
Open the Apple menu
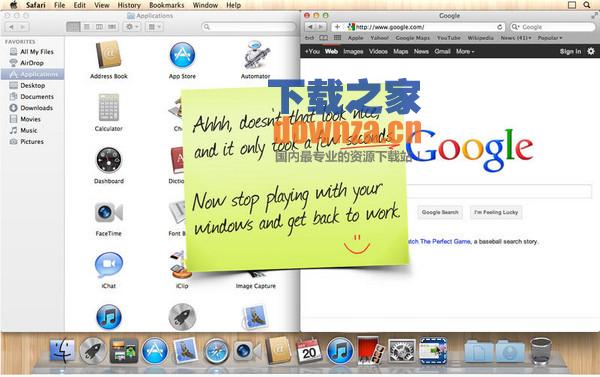pos(13,5)
